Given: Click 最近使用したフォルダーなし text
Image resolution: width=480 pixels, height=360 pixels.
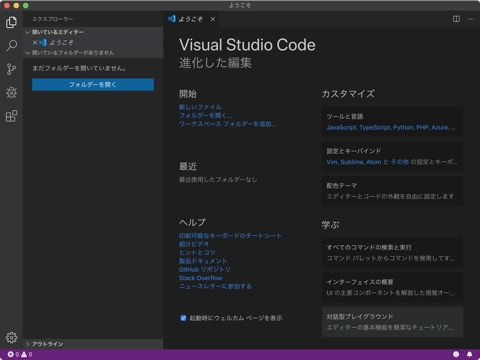Looking at the screenshot, I should tap(218, 180).
